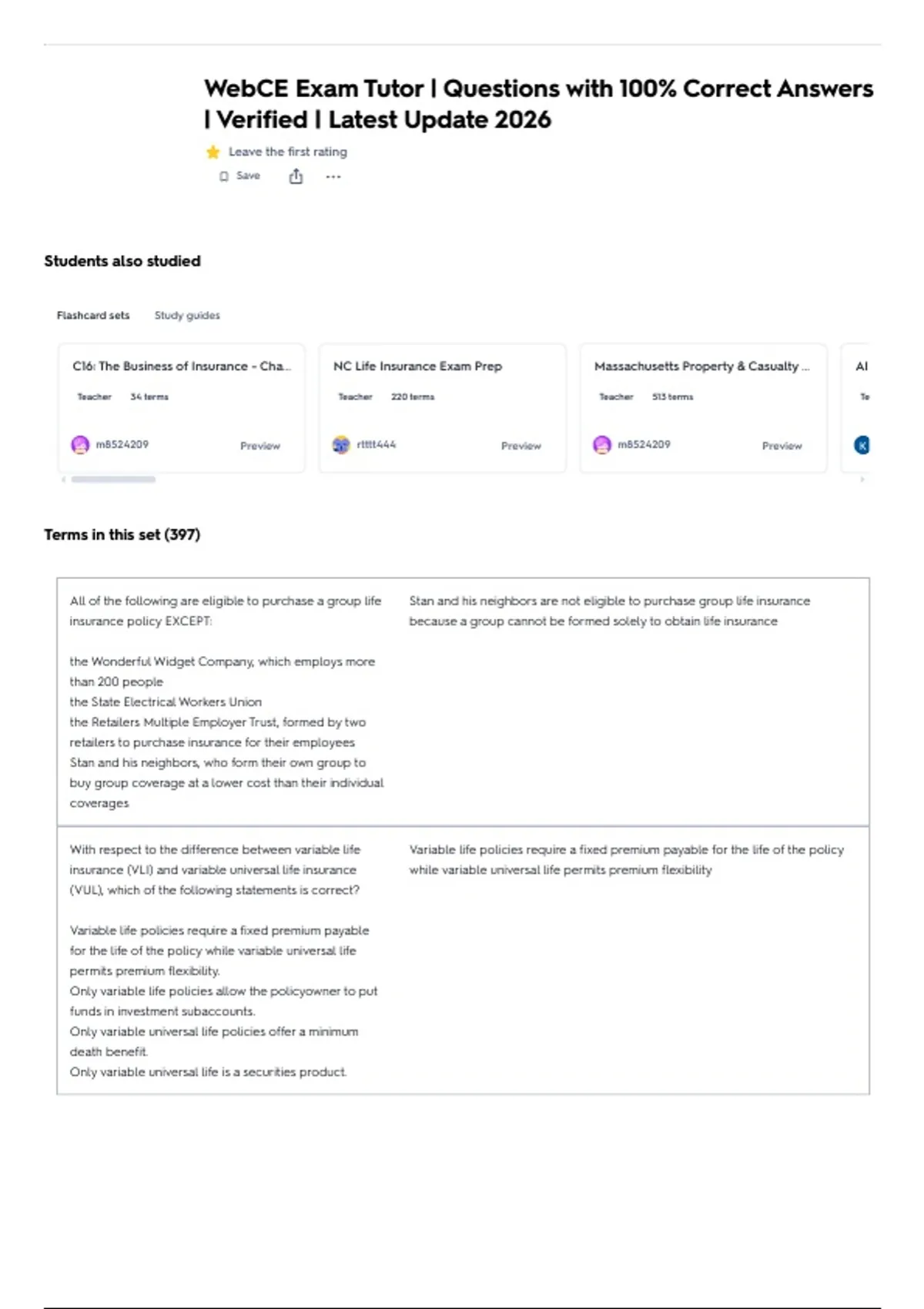Preview the NC Life Insurance Exam Prep set

point(521,446)
